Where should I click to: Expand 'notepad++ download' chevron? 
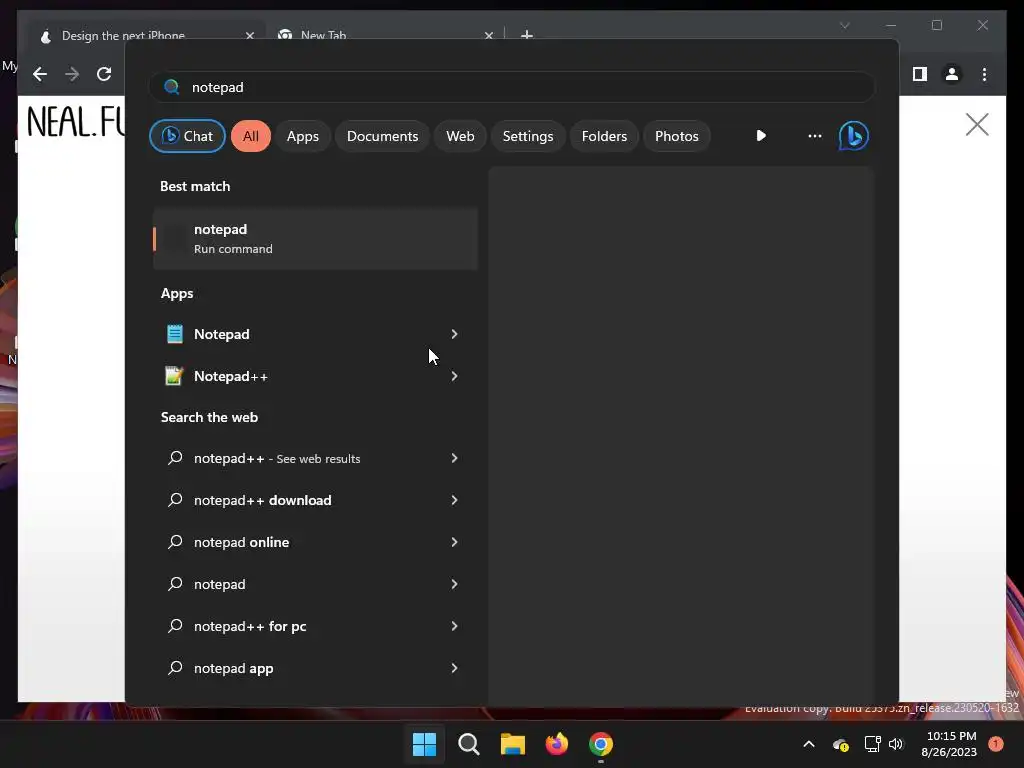[455, 500]
